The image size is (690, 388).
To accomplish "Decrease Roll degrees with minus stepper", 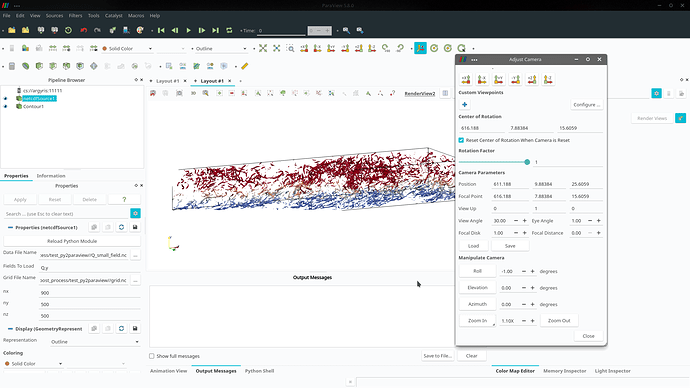I will tap(524, 271).
